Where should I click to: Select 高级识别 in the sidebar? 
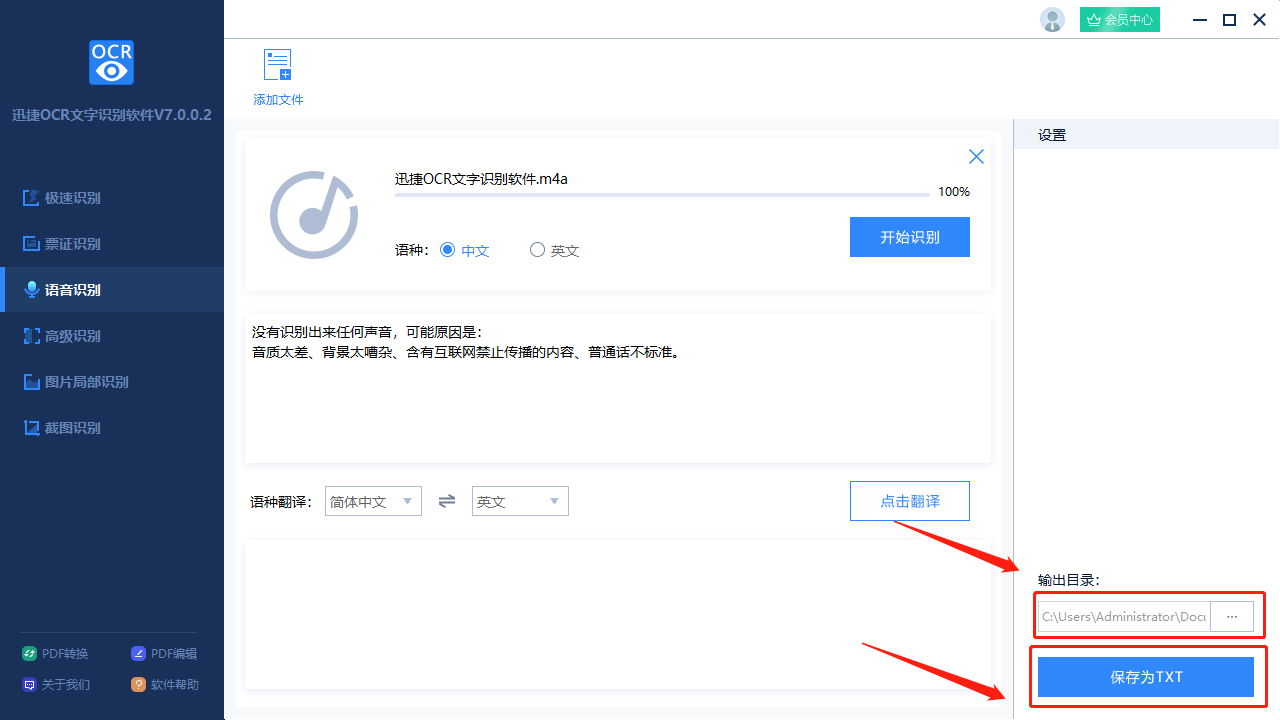pos(112,336)
